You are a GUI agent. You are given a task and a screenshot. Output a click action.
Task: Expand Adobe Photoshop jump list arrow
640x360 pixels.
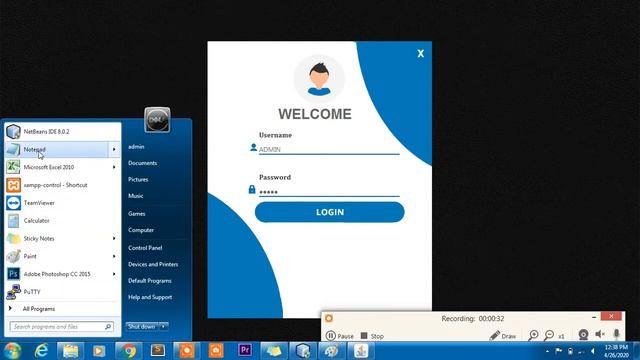[x=114, y=274]
